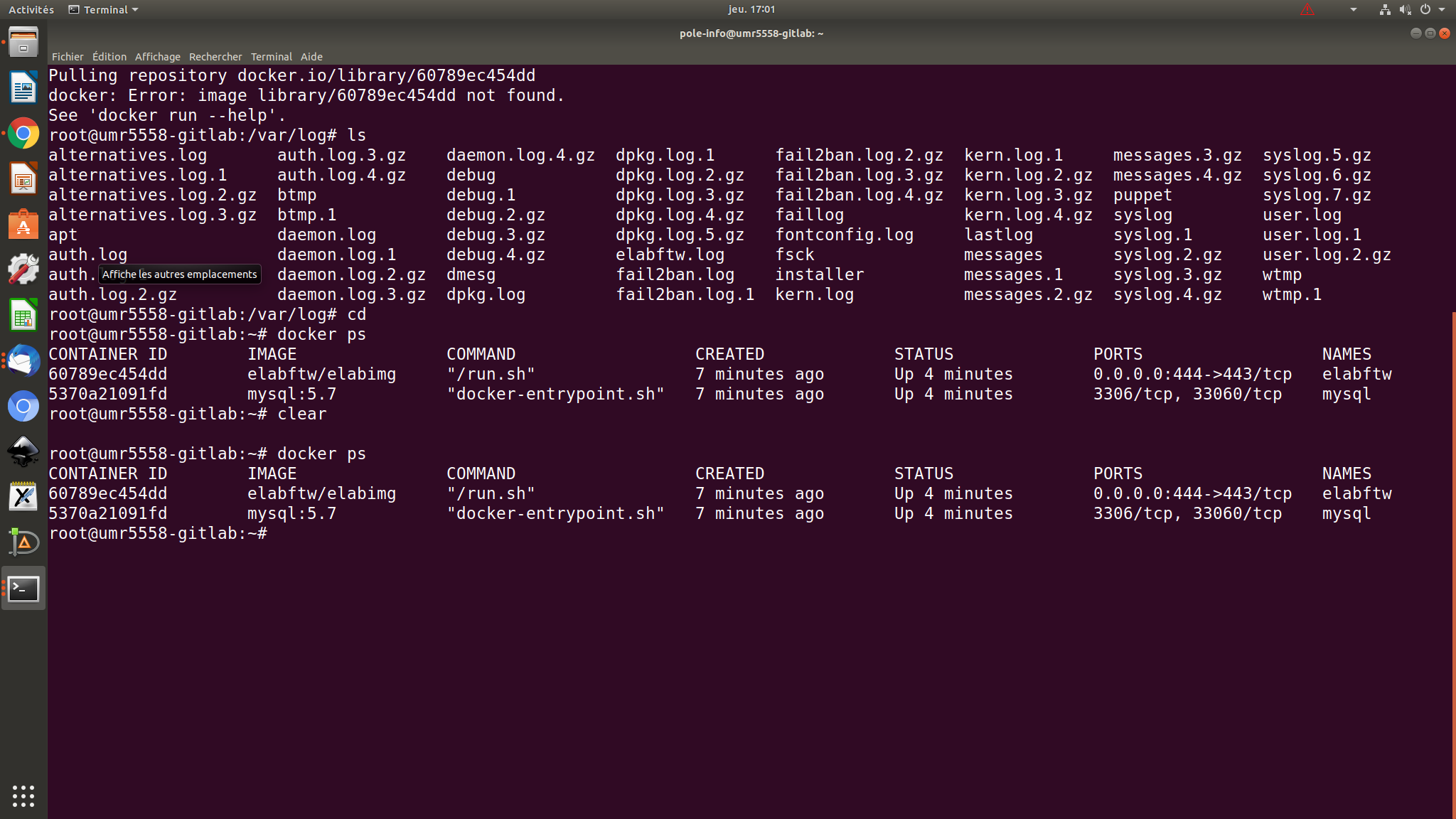Open the Show Applications grid
Image resolution: width=1456 pixels, height=819 pixels.
coord(23,796)
